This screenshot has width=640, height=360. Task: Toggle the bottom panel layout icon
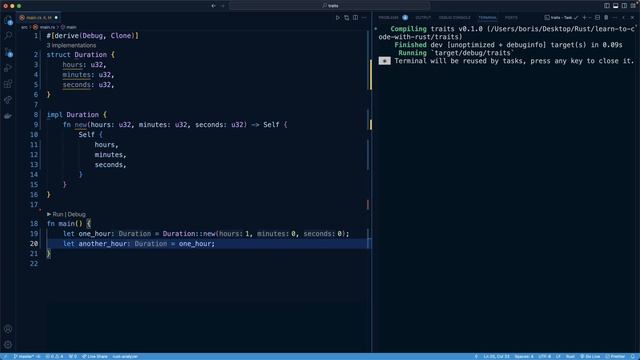616,6
